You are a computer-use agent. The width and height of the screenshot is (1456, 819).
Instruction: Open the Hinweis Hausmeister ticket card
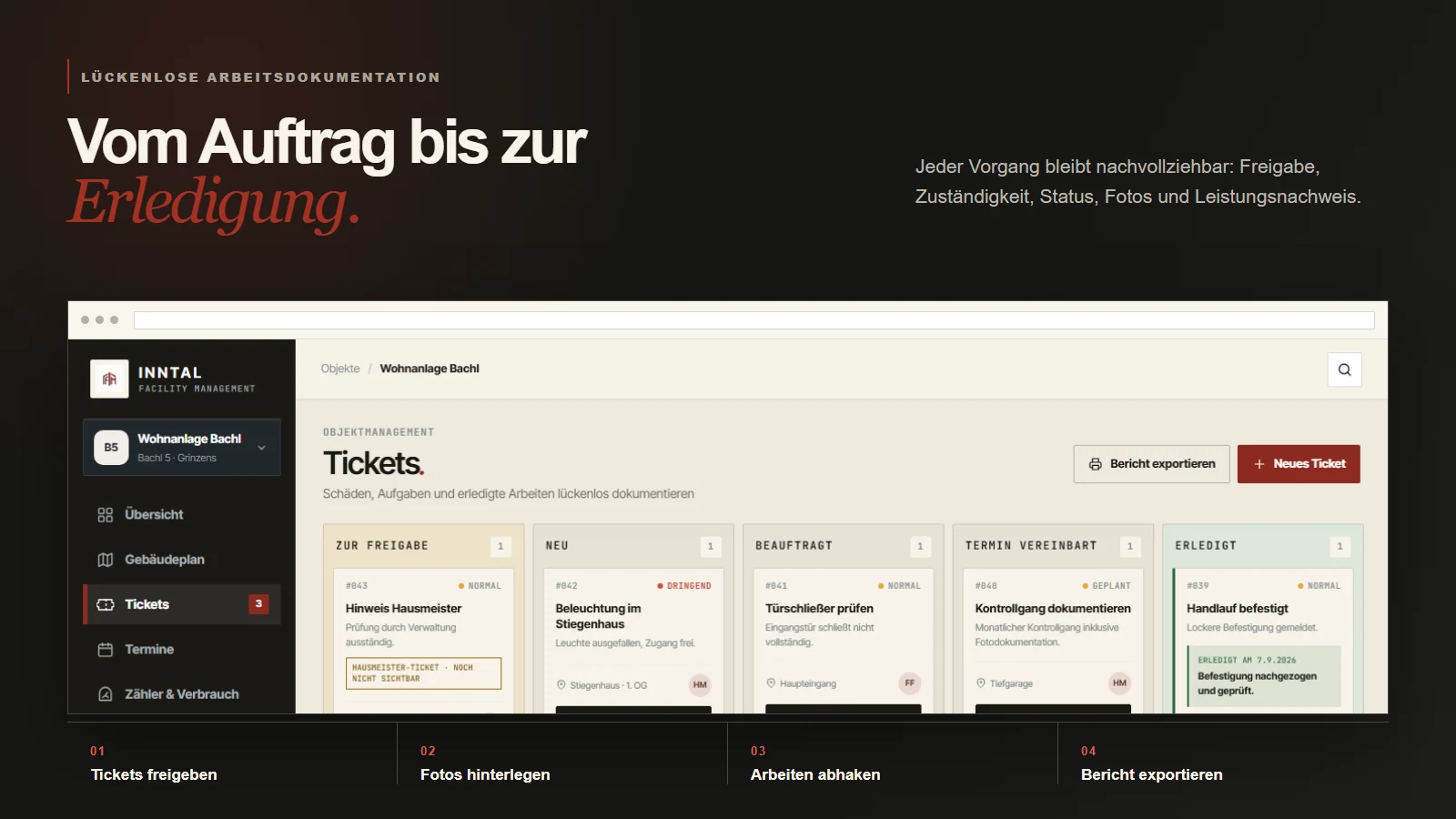(424, 641)
